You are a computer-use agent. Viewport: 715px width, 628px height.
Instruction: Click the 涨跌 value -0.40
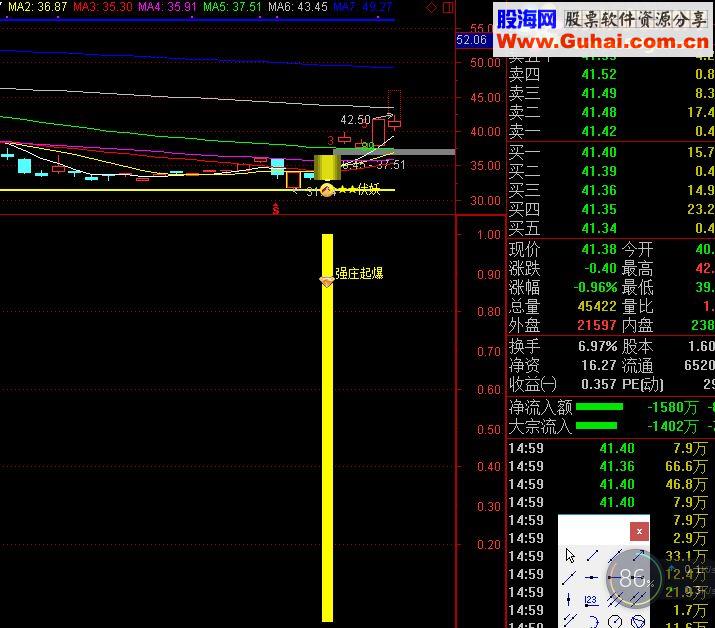[x=601, y=268]
